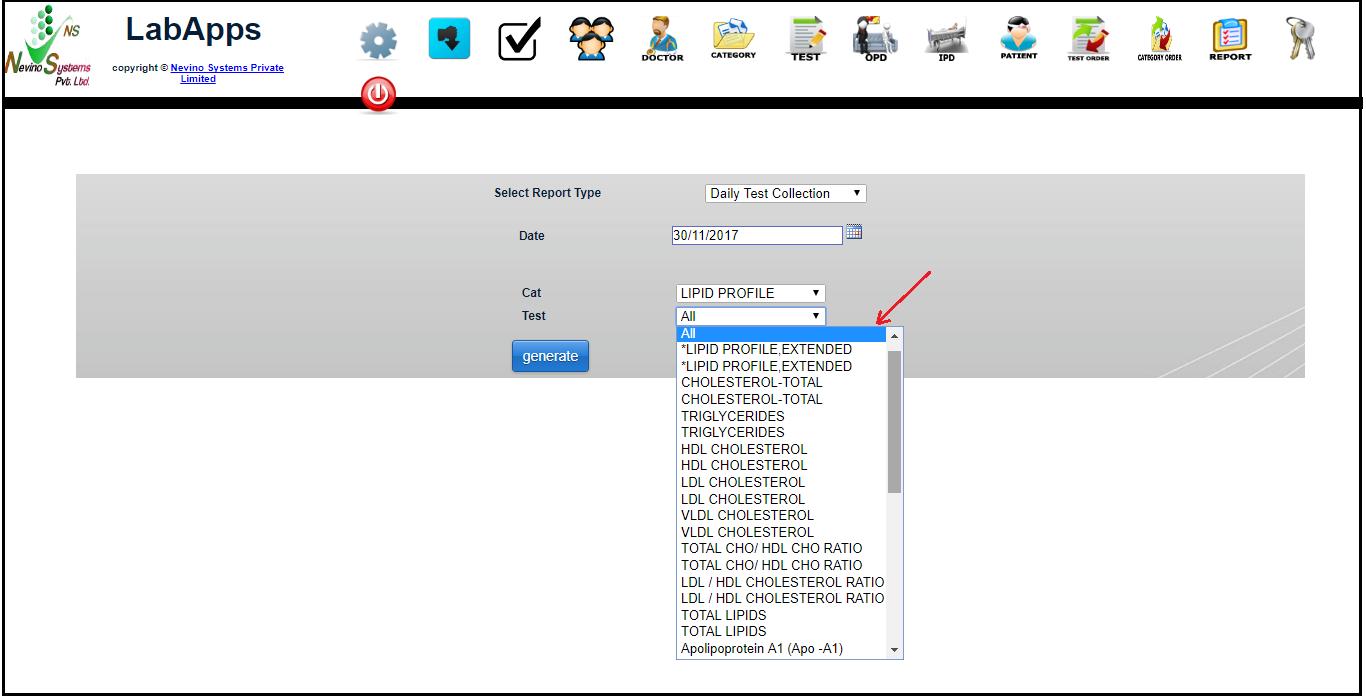Open the OPD module icon

point(875,39)
